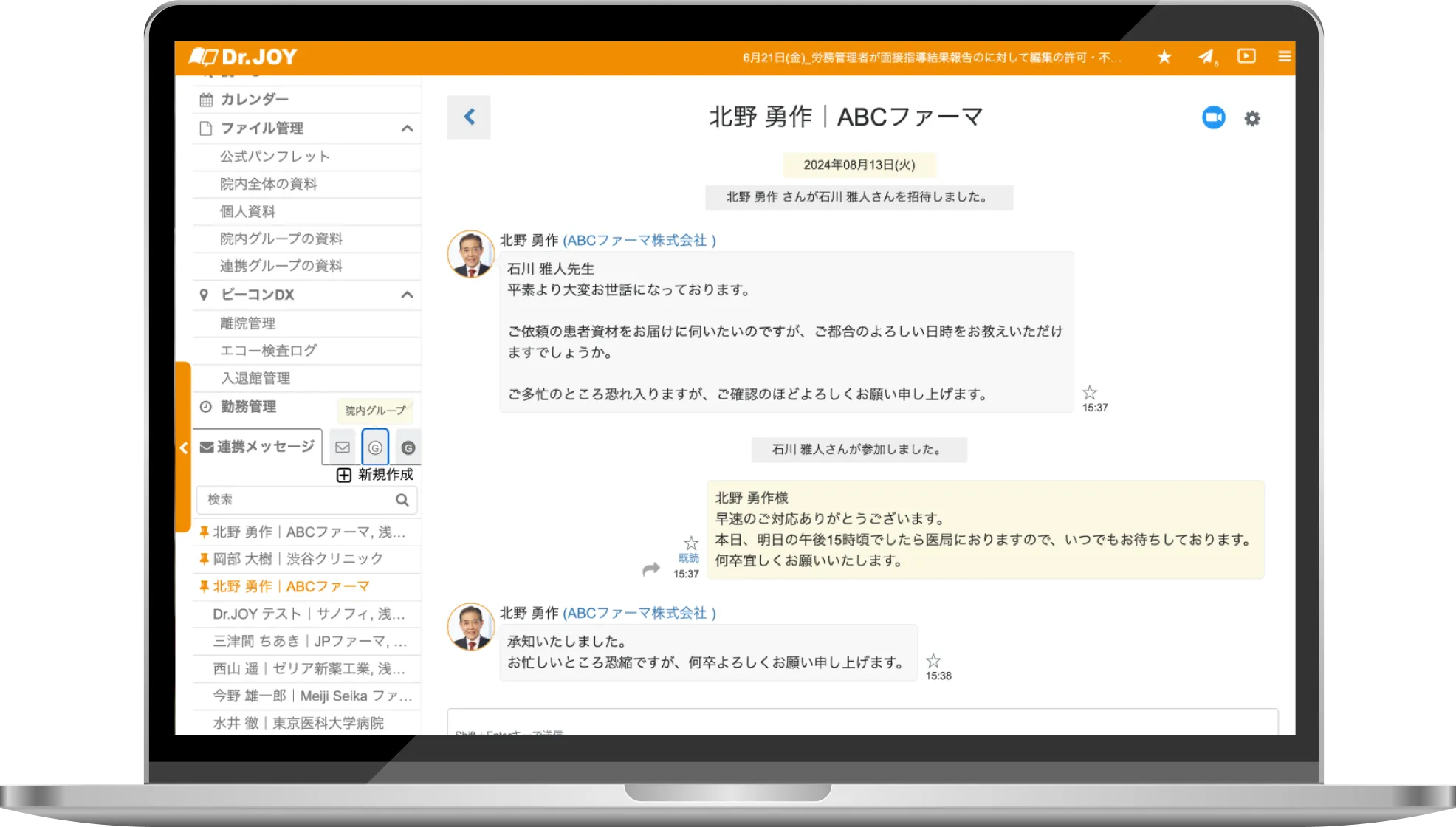Open the hamburger menu in header
The image size is (1456, 827).
pyautogui.click(x=1285, y=56)
